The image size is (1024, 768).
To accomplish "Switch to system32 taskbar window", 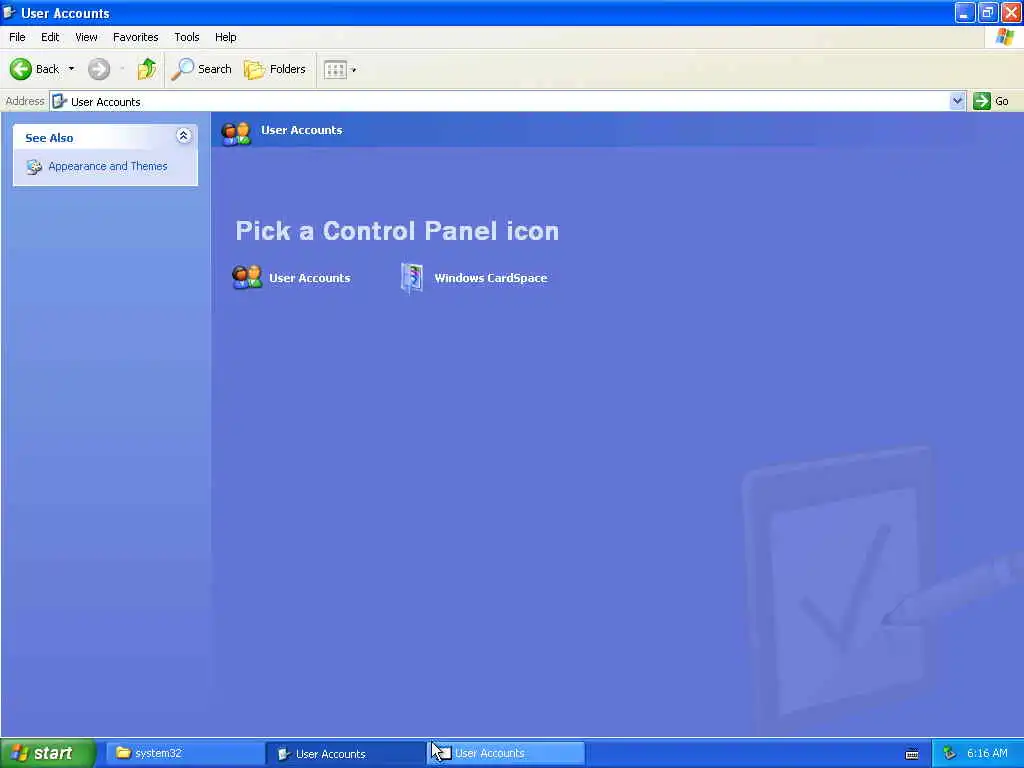I will [x=185, y=753].
